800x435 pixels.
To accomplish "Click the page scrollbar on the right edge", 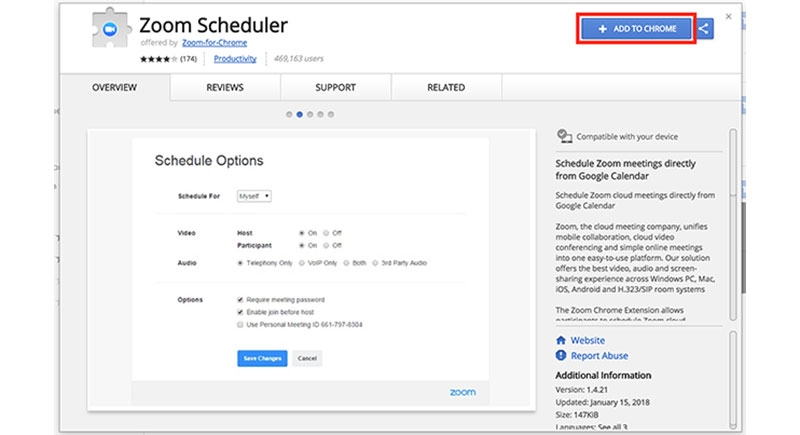I will (x=743, y=247).
